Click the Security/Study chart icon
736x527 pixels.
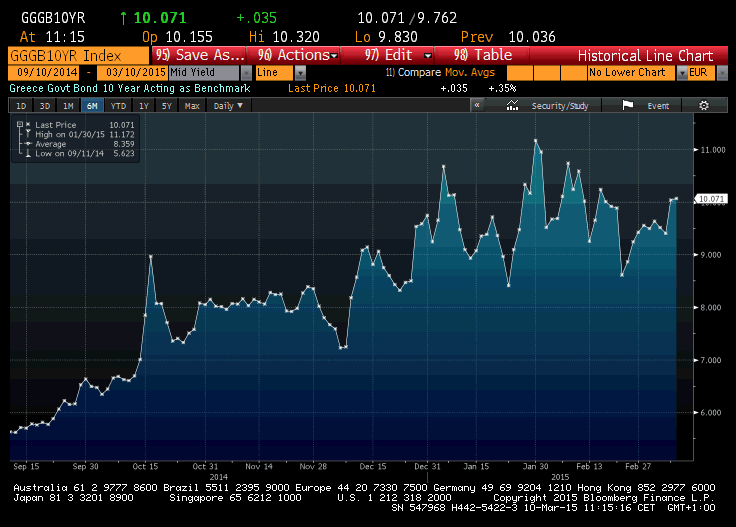[512, 105]
